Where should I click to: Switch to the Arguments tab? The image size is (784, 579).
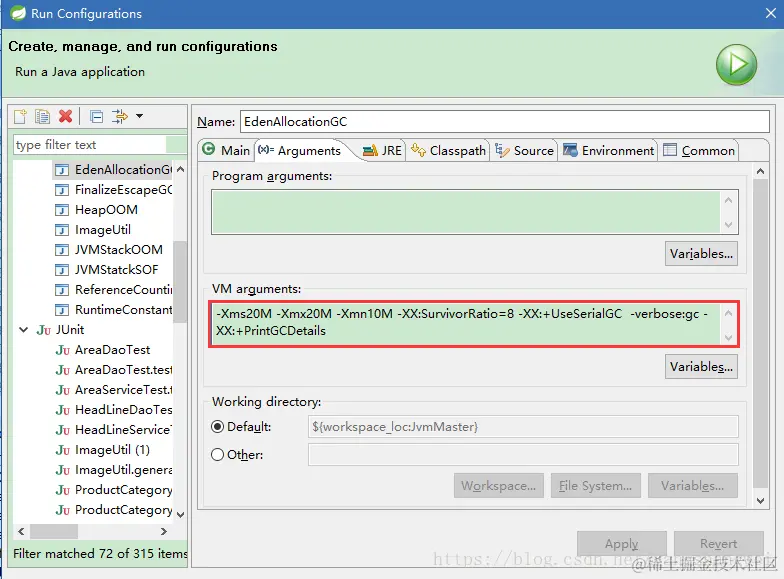pos(300,150)
